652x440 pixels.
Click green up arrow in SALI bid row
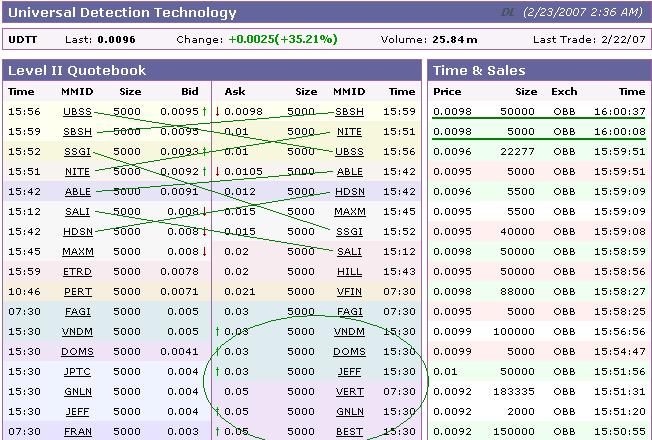[x=205, y=212]
